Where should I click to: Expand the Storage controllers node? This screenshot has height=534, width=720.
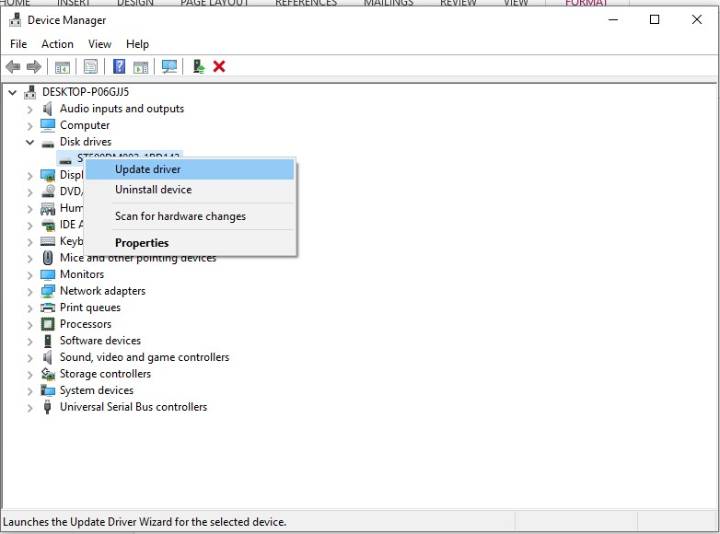click(x=30, y=375)
